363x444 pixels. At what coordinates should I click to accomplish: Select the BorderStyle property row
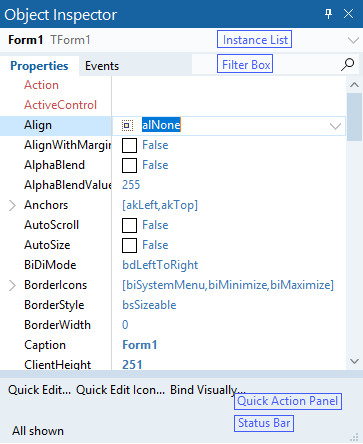[x=173, y=305]
